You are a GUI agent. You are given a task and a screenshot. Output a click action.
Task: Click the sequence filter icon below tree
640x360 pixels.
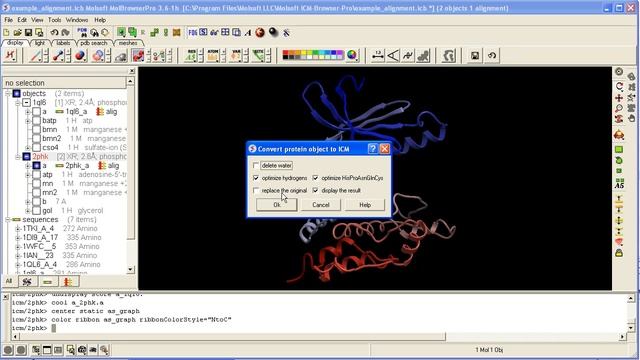pyautogui.click(x=48, y=281)
